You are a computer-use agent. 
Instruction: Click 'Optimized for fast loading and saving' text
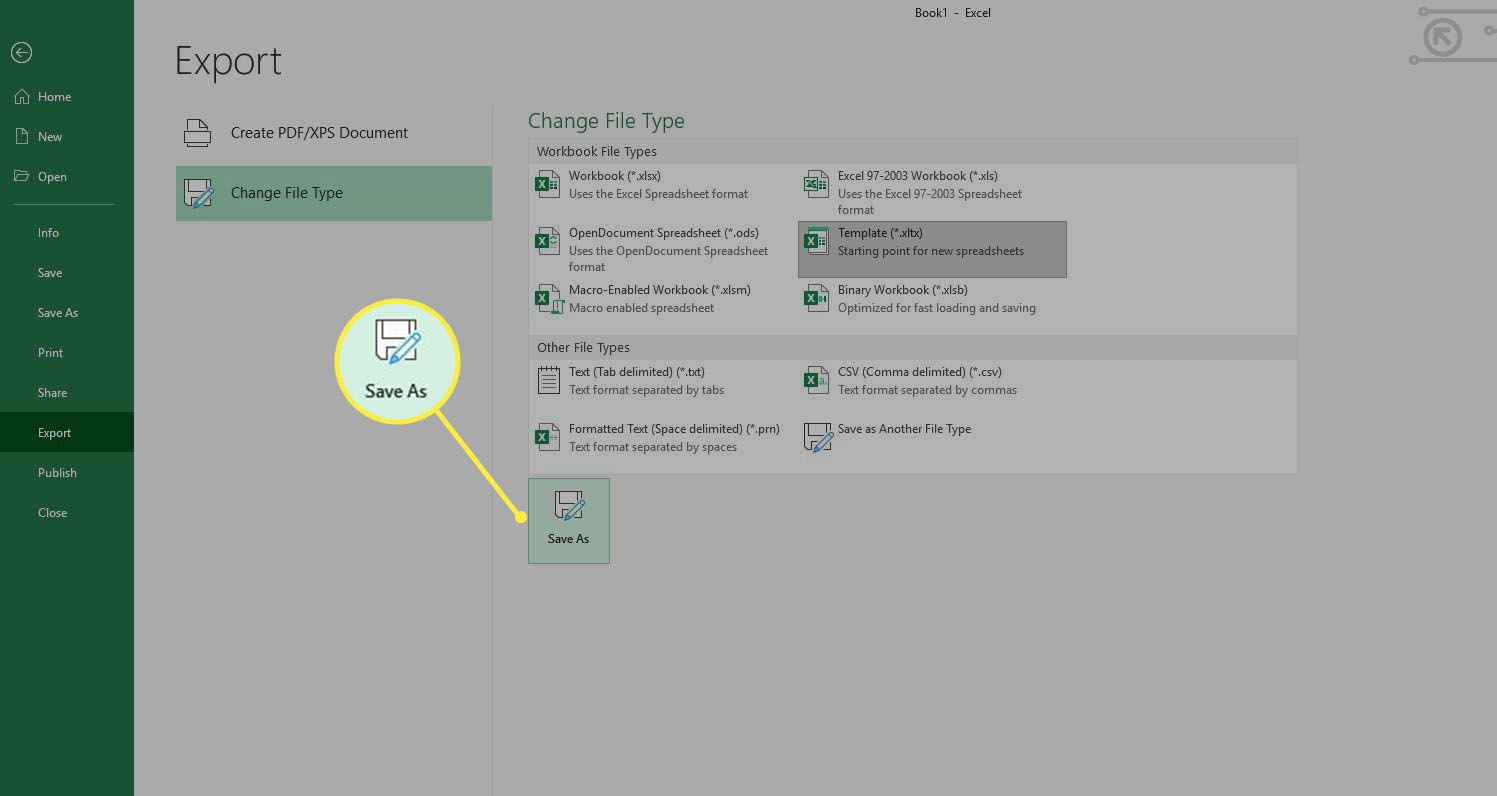(937, 308)
